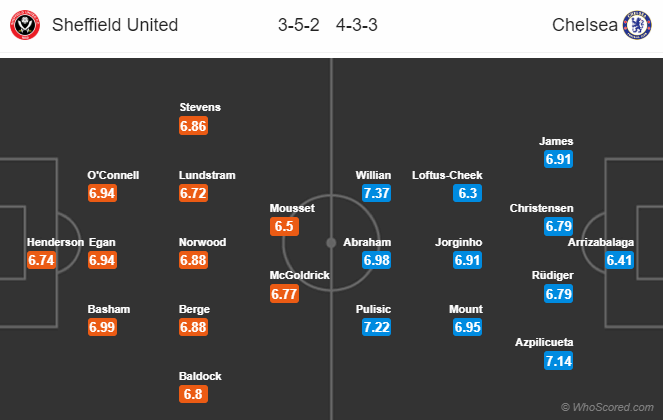Select Loftus-Cheek's 6.3 rating badge
Screen dimensions: 663x420
point(467,193)
